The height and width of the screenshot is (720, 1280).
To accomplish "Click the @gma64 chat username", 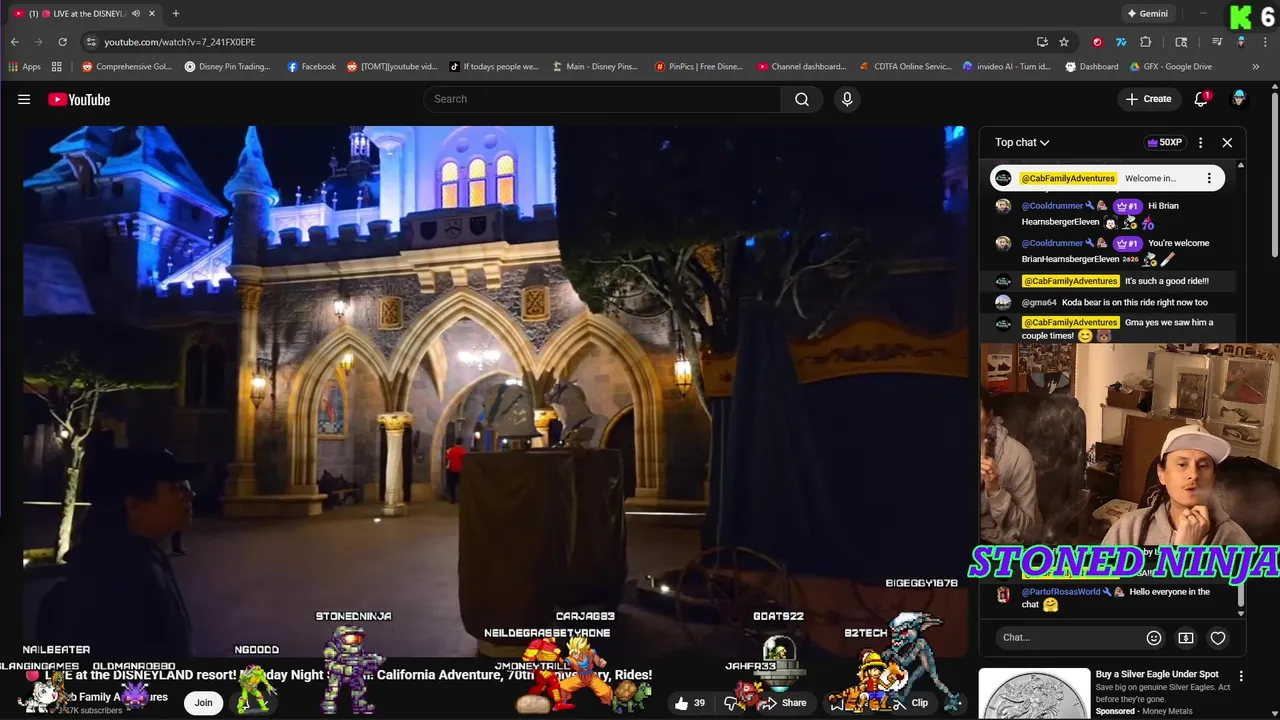I will 1039,302.
